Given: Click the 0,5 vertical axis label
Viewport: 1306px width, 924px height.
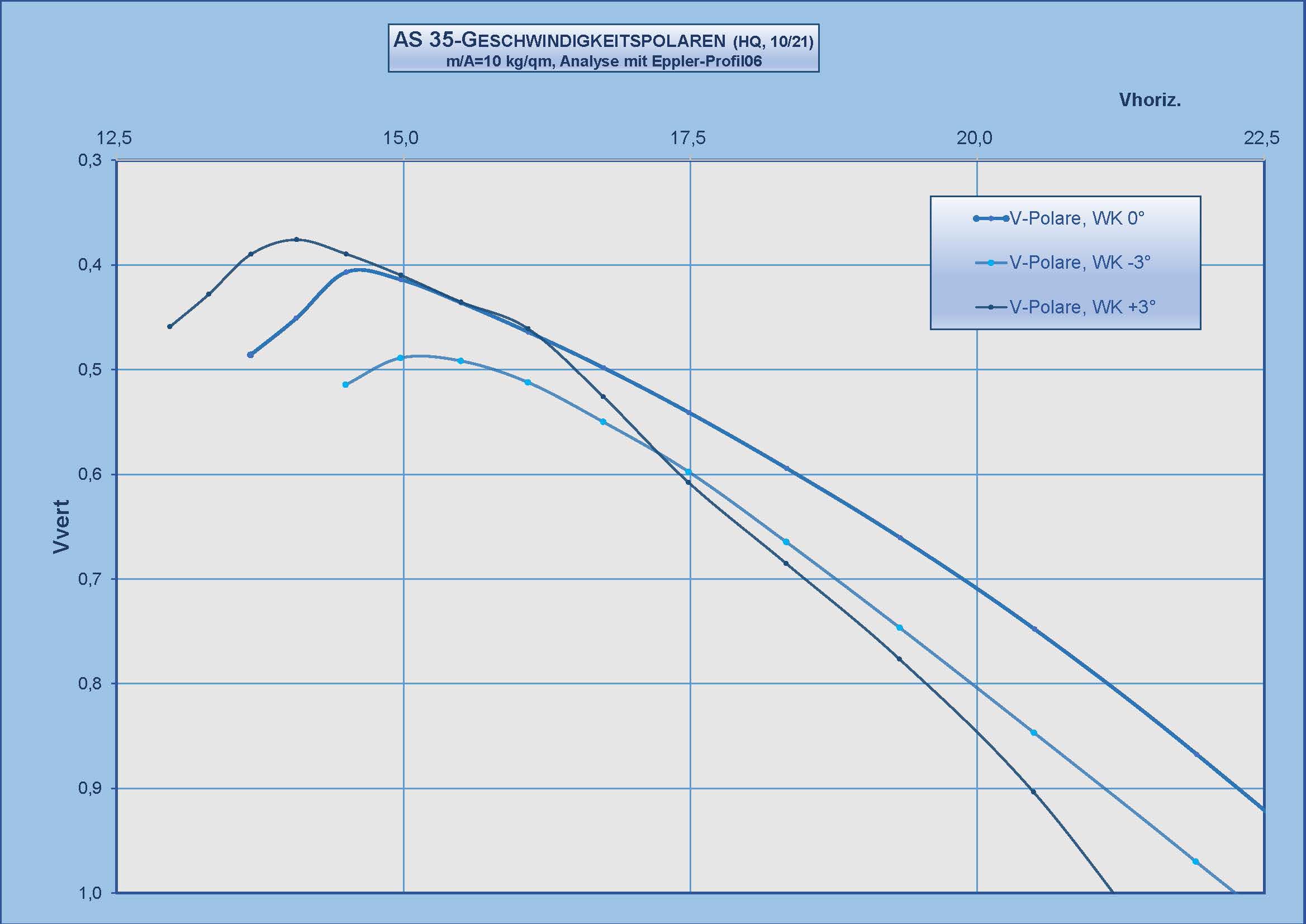Looking at the screenshot, I should click(90, 369).
